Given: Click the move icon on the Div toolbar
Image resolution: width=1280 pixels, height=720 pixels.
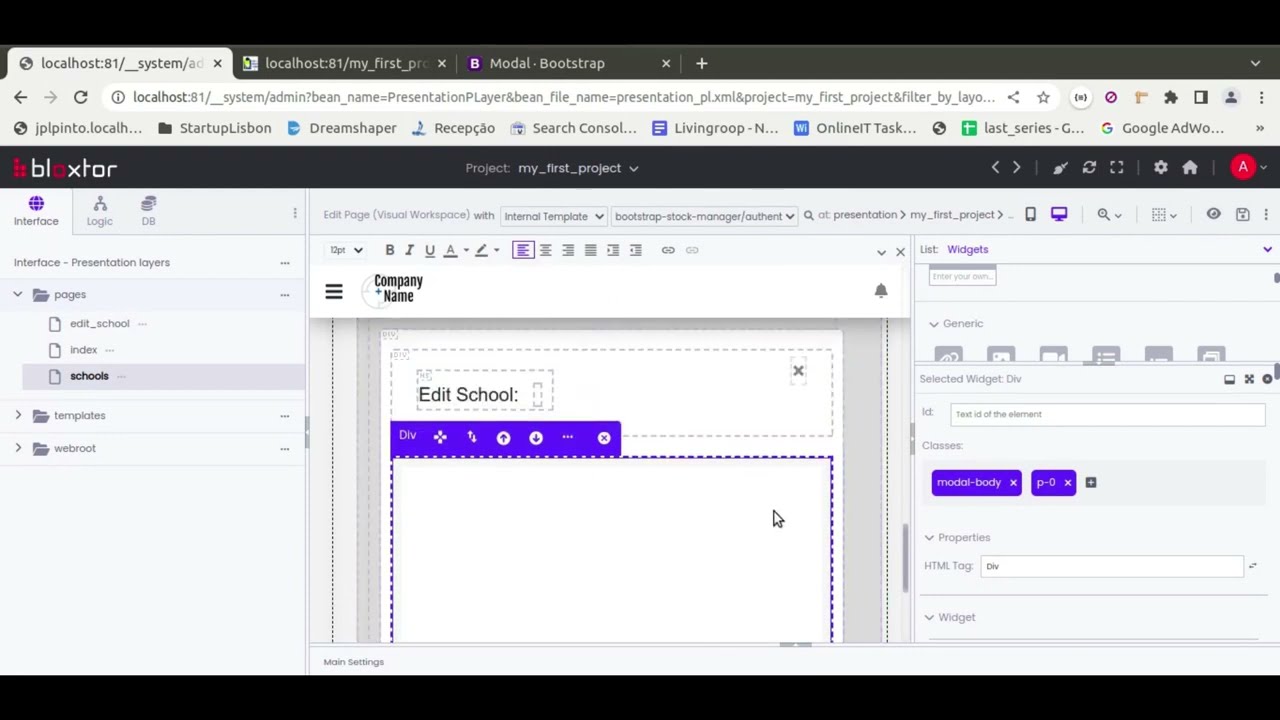Looking at the screenshot, I should [440, 437].
